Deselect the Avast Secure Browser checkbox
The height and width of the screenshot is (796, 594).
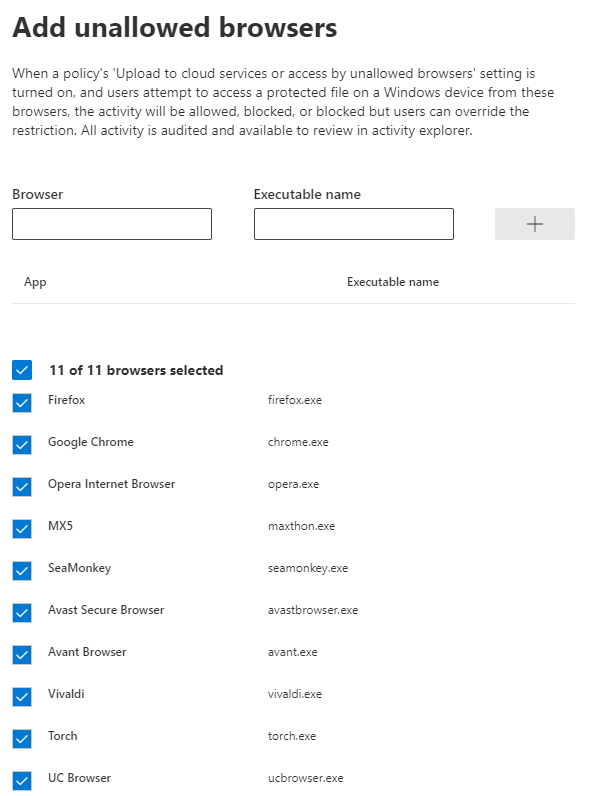pos(22,613)
